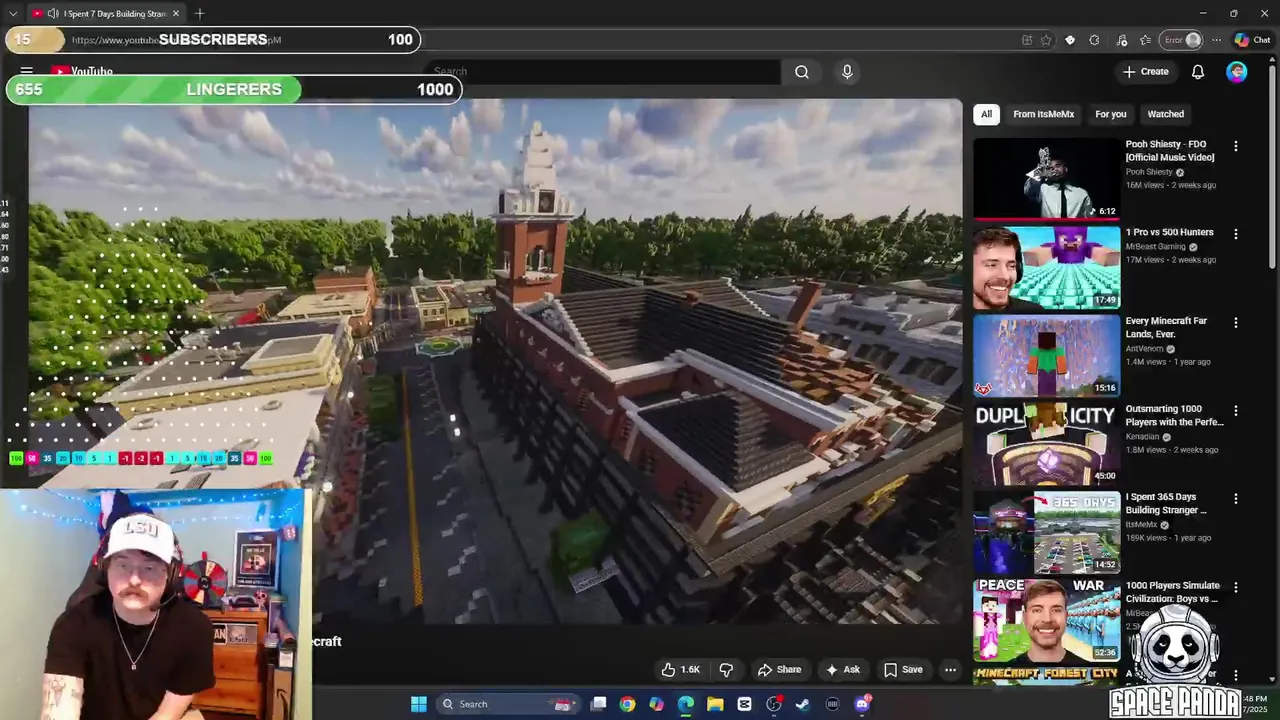The image size is (1280, 720).
Task: Open the 1000 Players Simulate Civilization thumbnail
Action: pyautogui.click(x=1047, y=620)
